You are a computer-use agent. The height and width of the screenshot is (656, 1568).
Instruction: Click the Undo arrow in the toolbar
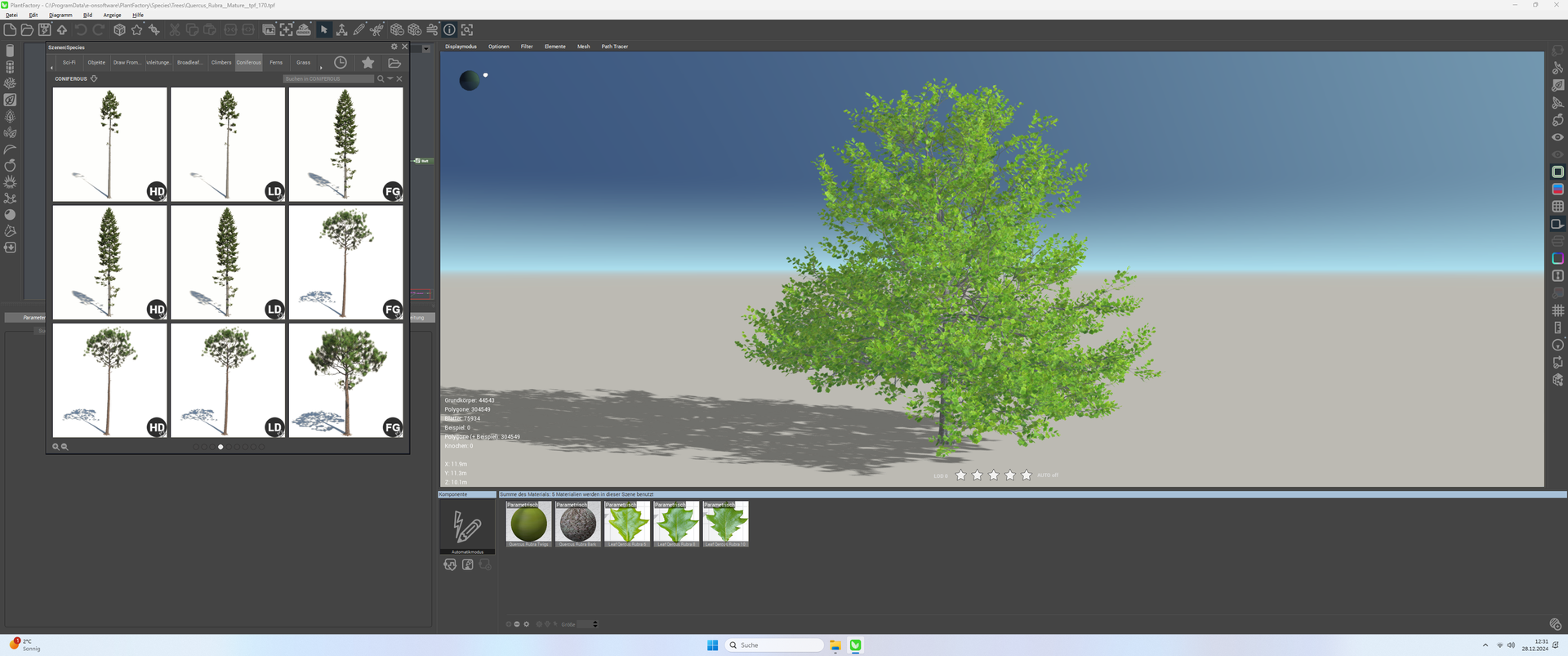click(x=81, y=29)
